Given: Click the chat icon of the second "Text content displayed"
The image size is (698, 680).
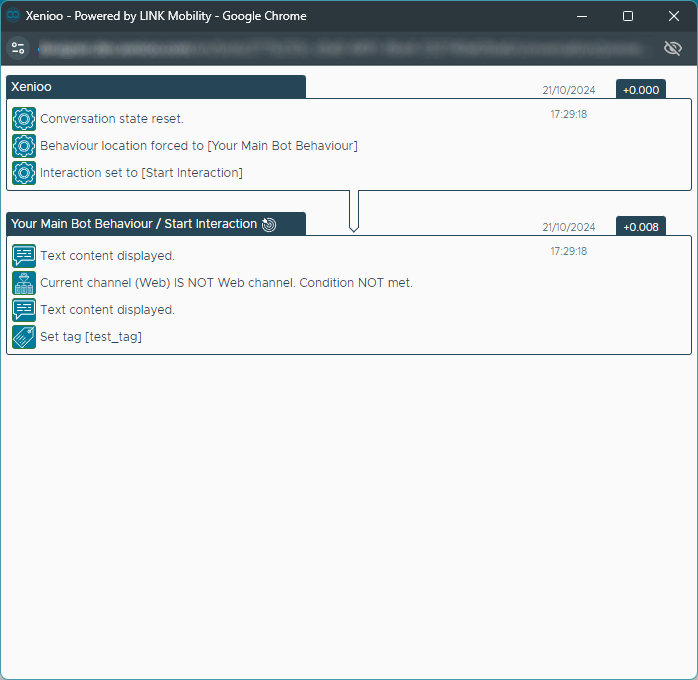Looking at the screenshot, I should (24, 310).
